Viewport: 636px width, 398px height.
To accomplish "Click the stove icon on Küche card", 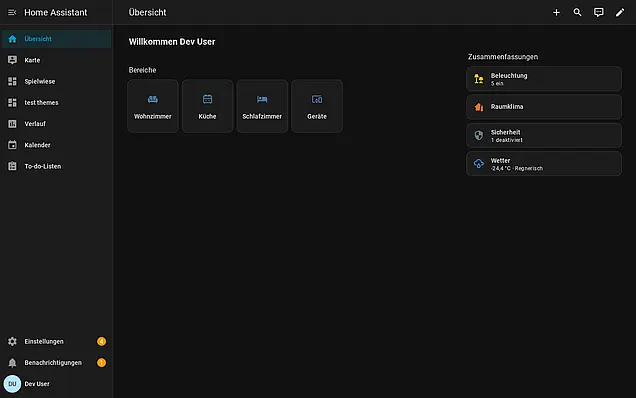I will [x=207, y=99].
